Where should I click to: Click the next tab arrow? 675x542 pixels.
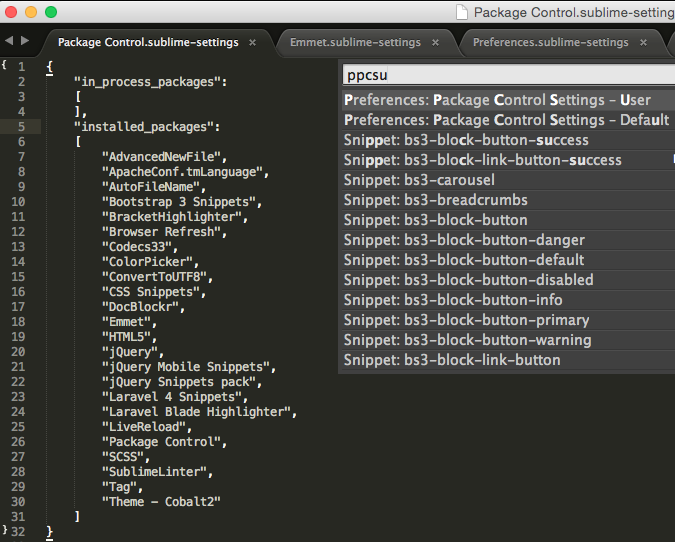(x=25, y=40)
